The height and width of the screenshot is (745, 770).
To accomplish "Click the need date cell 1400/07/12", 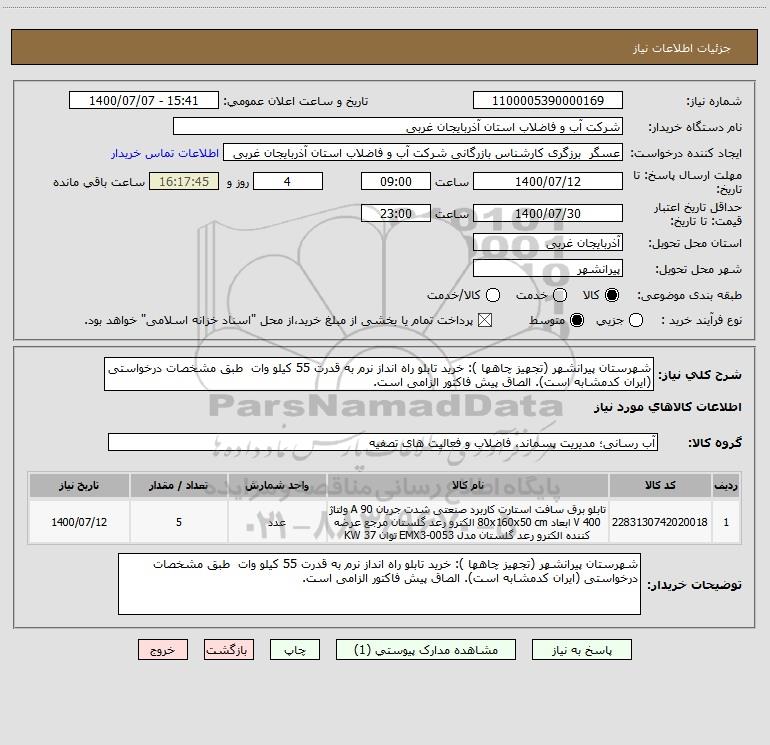I will [x=79, y=522].
